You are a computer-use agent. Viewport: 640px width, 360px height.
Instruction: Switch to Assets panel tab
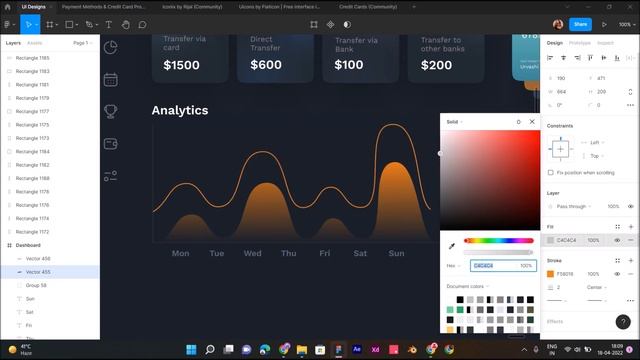[35, 43]
